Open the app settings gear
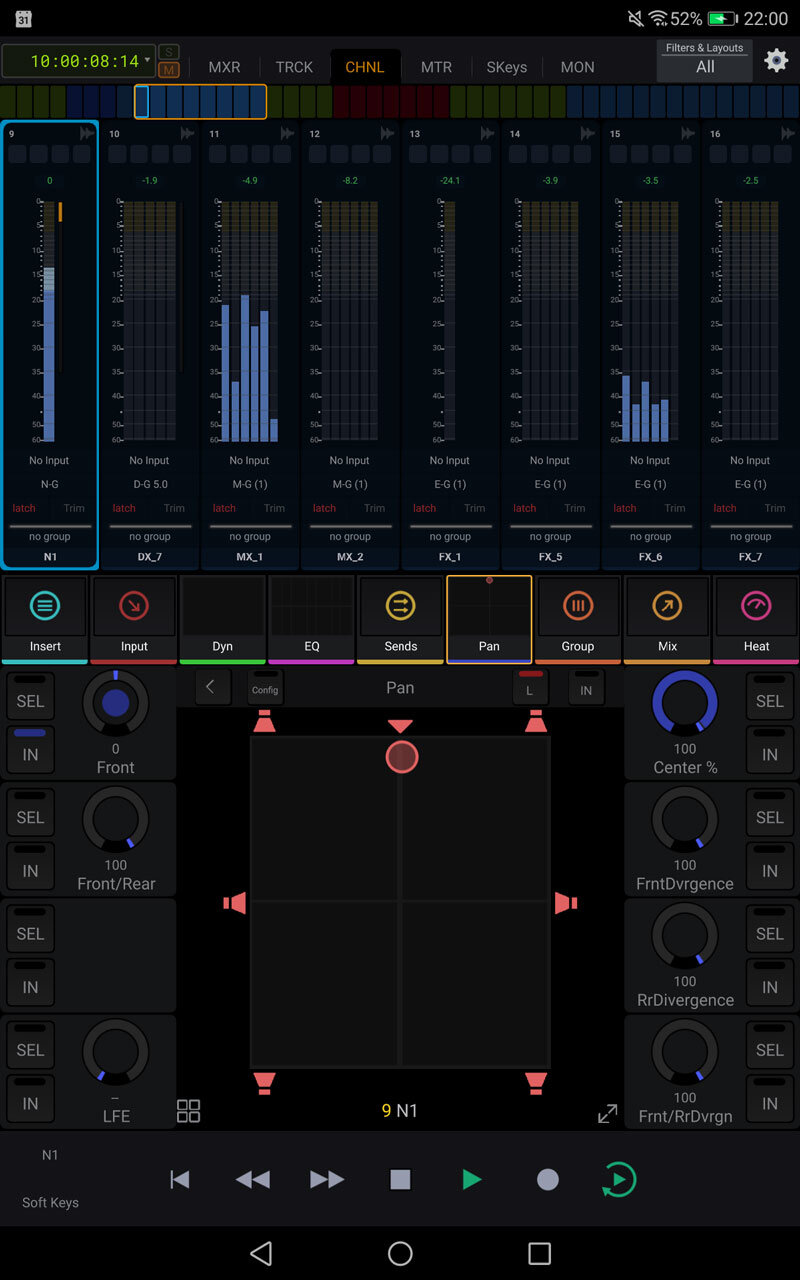800x1280 pixels. coord(775,61)
